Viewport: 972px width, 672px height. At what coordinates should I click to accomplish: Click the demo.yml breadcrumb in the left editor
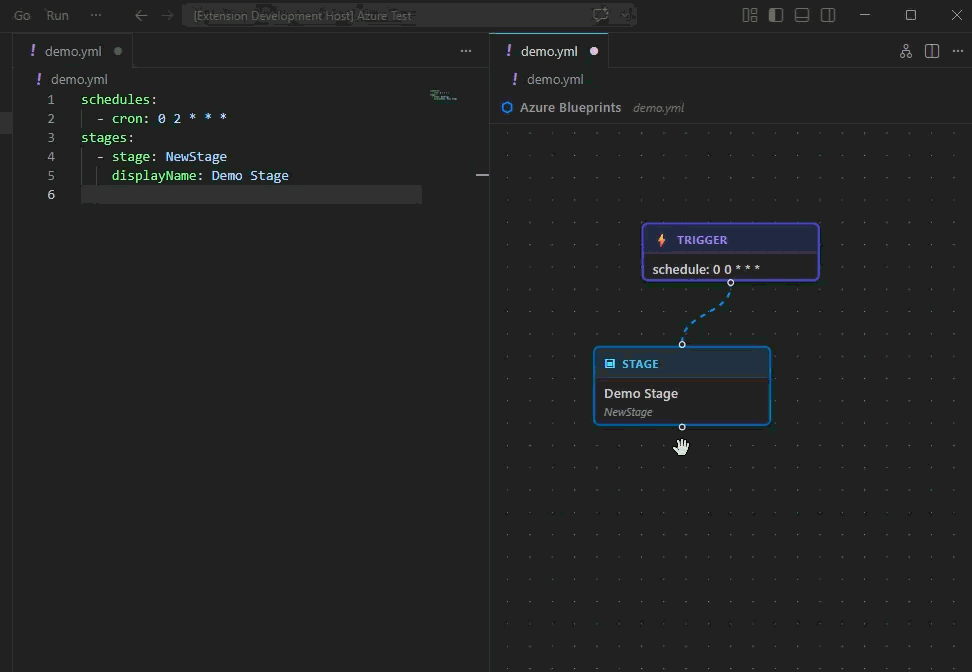click(79, 79)
